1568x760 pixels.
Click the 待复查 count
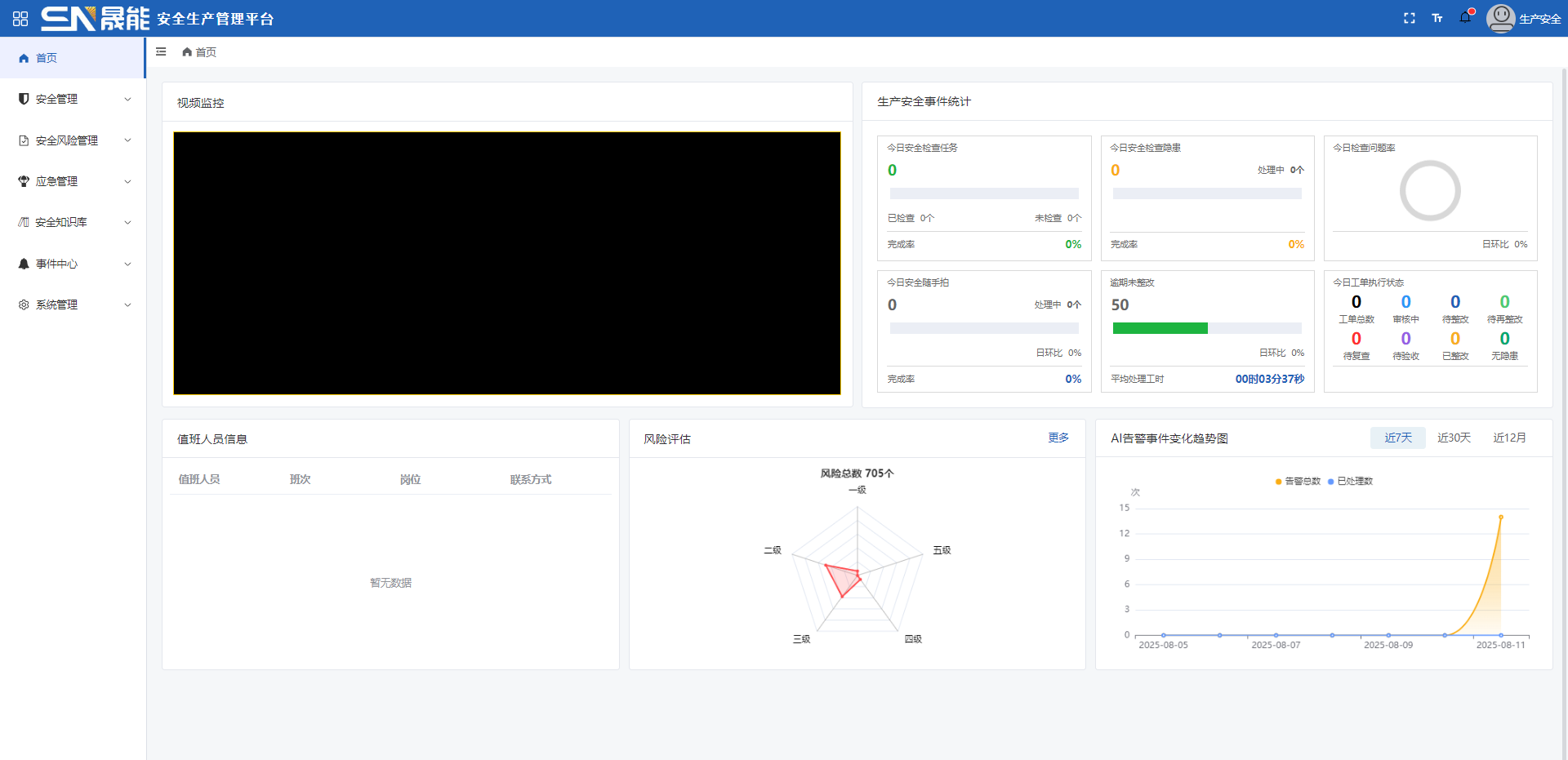[1356, 338]
